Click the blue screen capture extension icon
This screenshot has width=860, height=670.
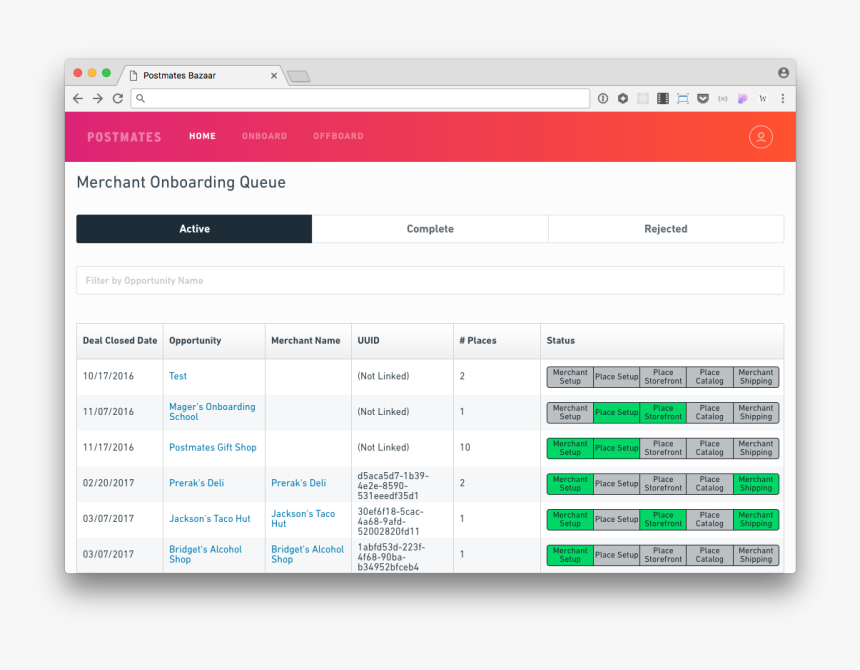(683, 99)
